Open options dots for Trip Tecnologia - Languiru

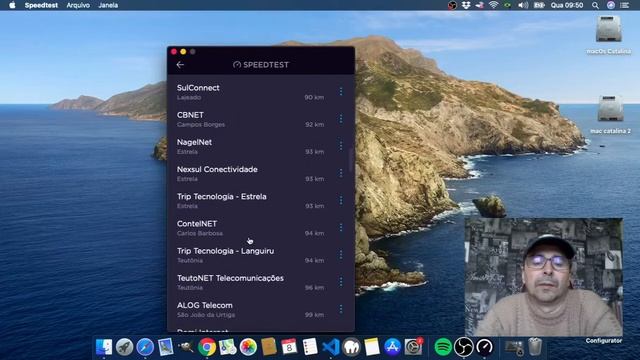[x=341, y=255]
